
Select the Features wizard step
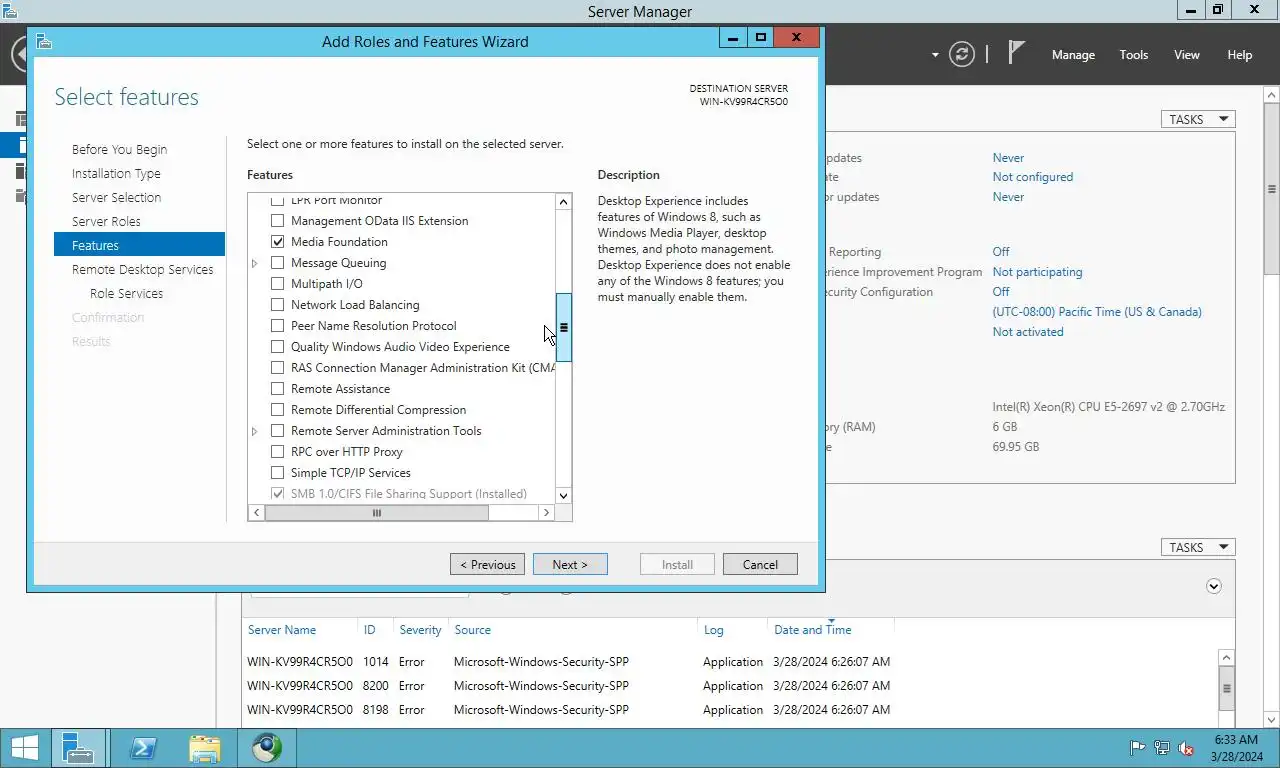(139, 245)
